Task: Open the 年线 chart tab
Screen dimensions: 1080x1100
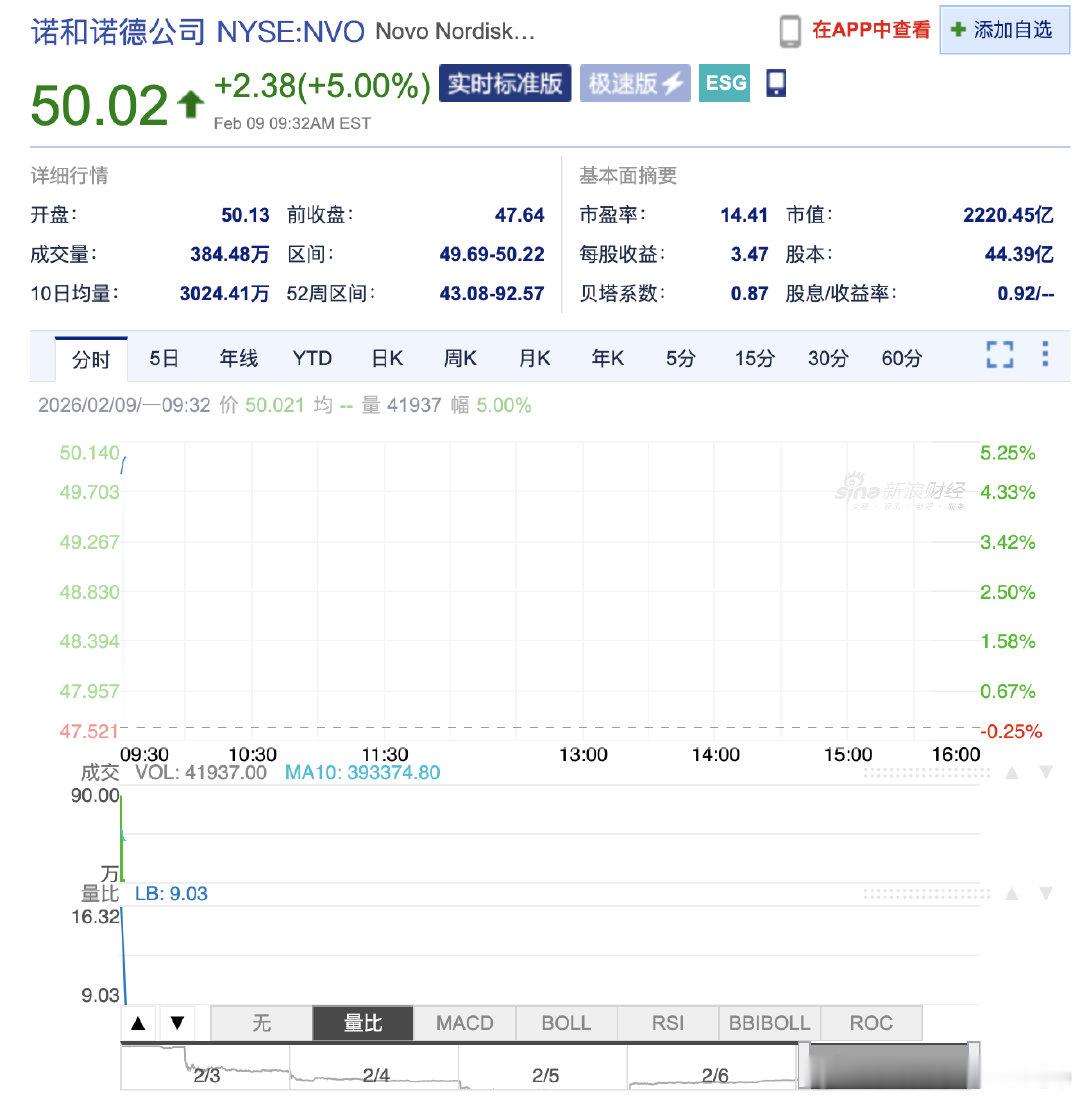Action: point(239,358)
